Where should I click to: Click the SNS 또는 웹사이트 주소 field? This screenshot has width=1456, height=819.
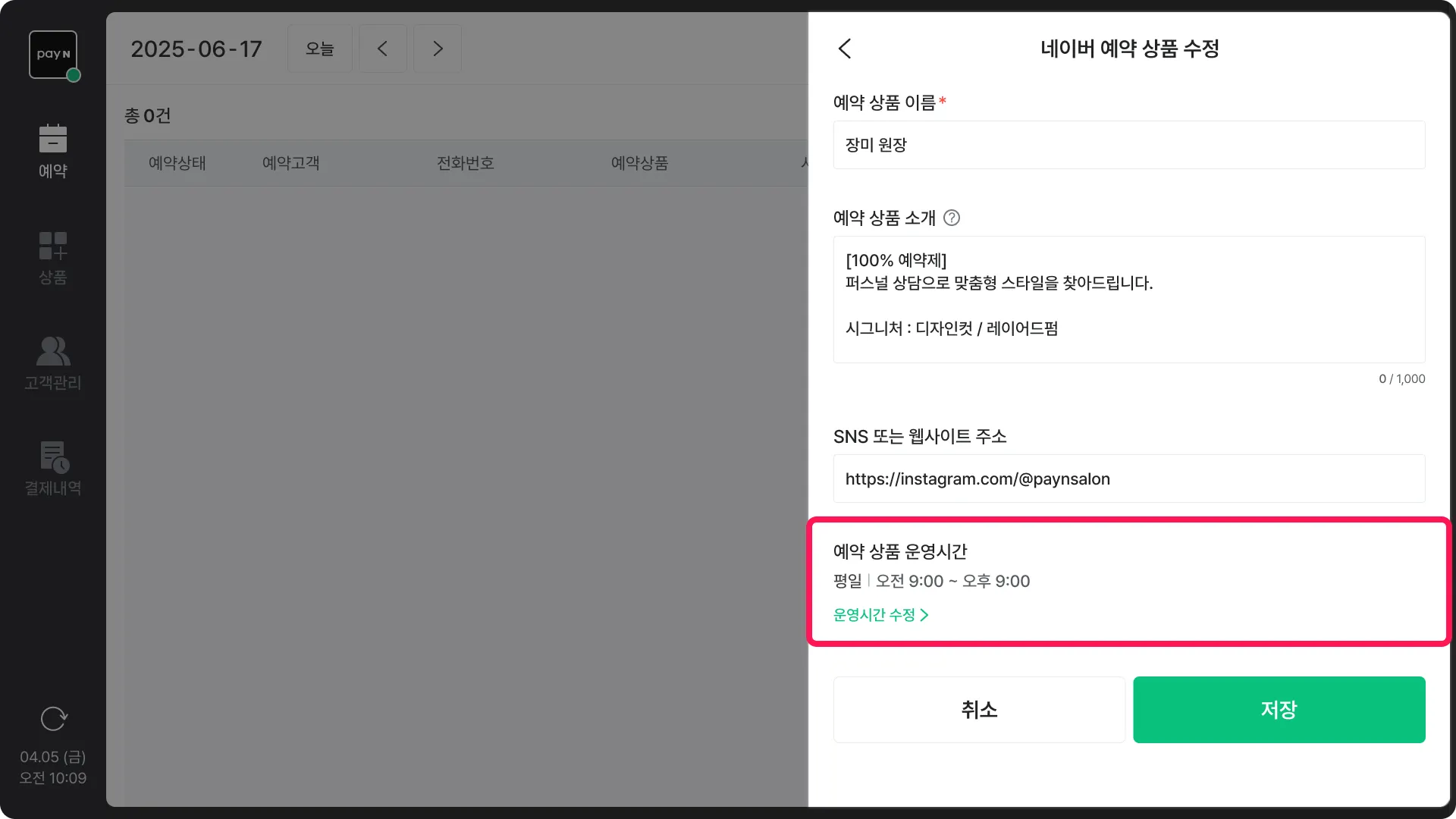tap(1128, 479)
